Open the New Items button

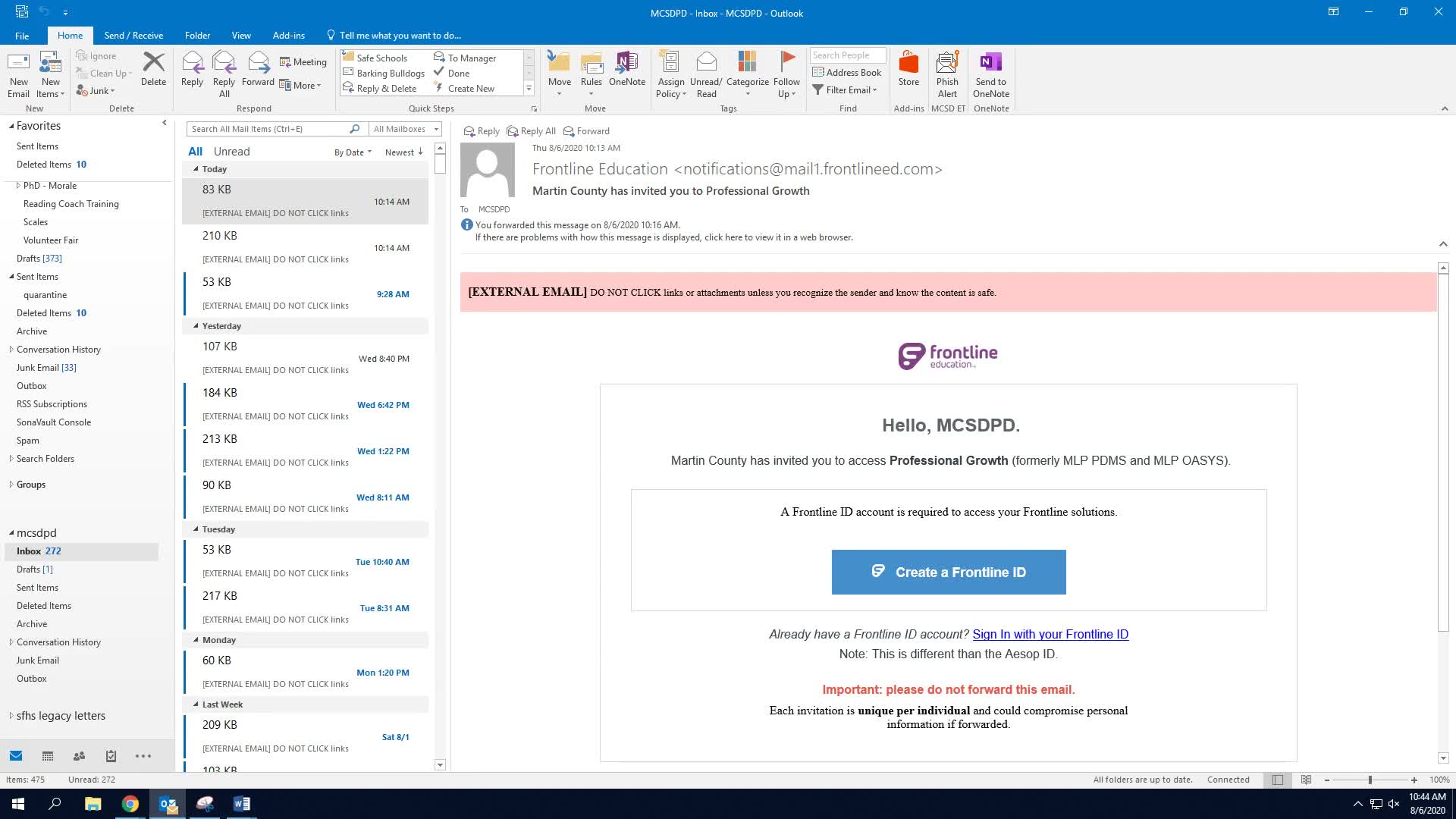pyautogui.click(x=51, y=75)
